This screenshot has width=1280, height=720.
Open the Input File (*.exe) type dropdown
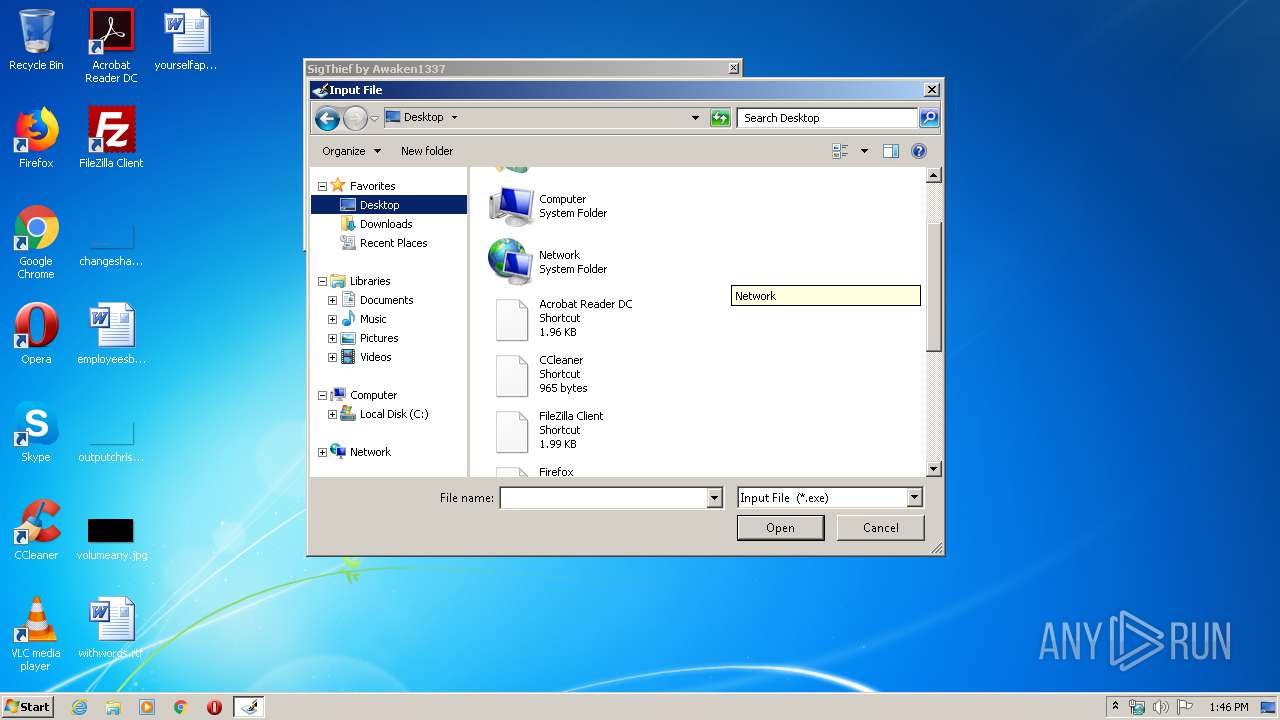point(914,497)
